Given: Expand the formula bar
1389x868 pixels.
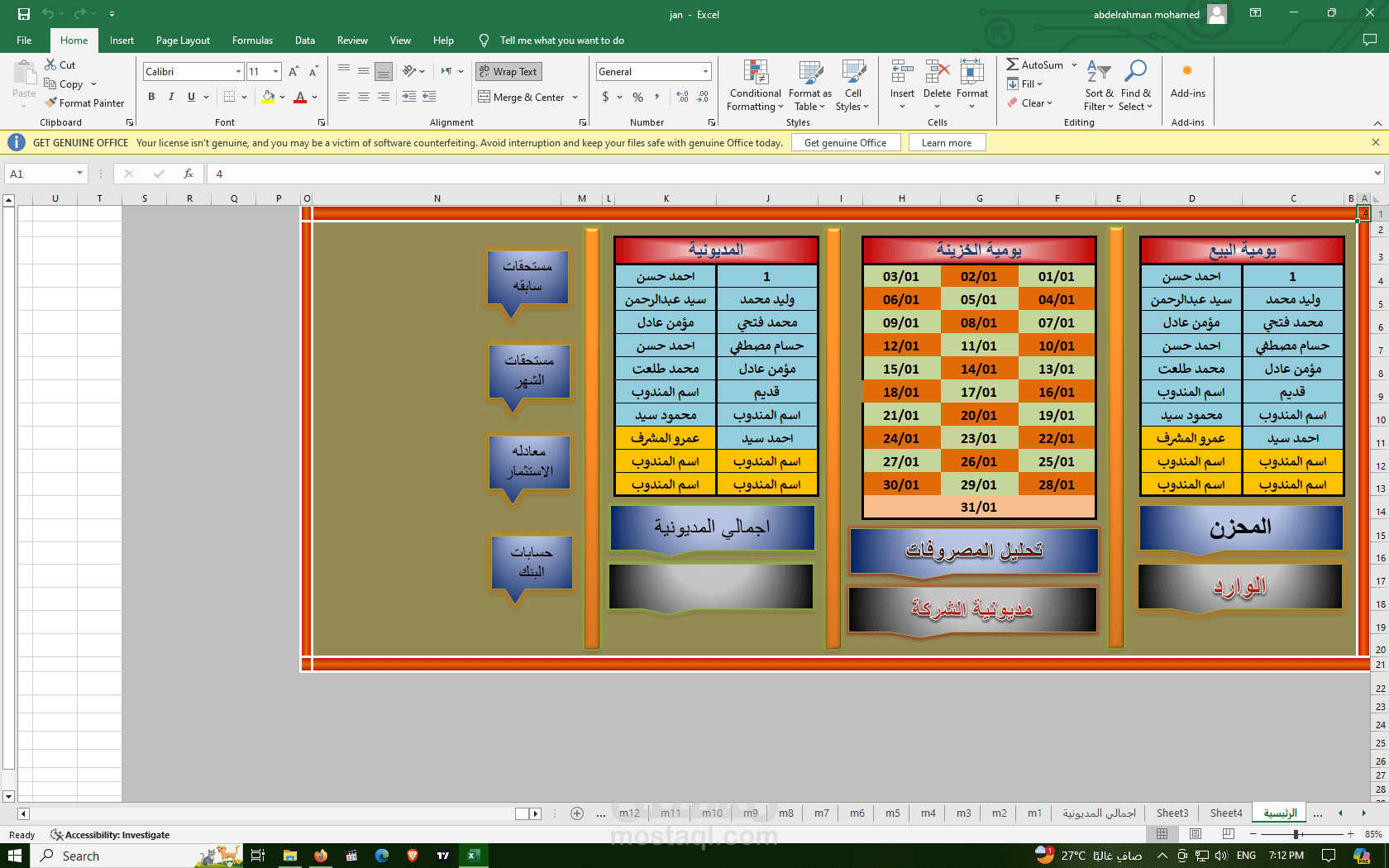Looking at the screenshot, I should tap(1377, 174).
